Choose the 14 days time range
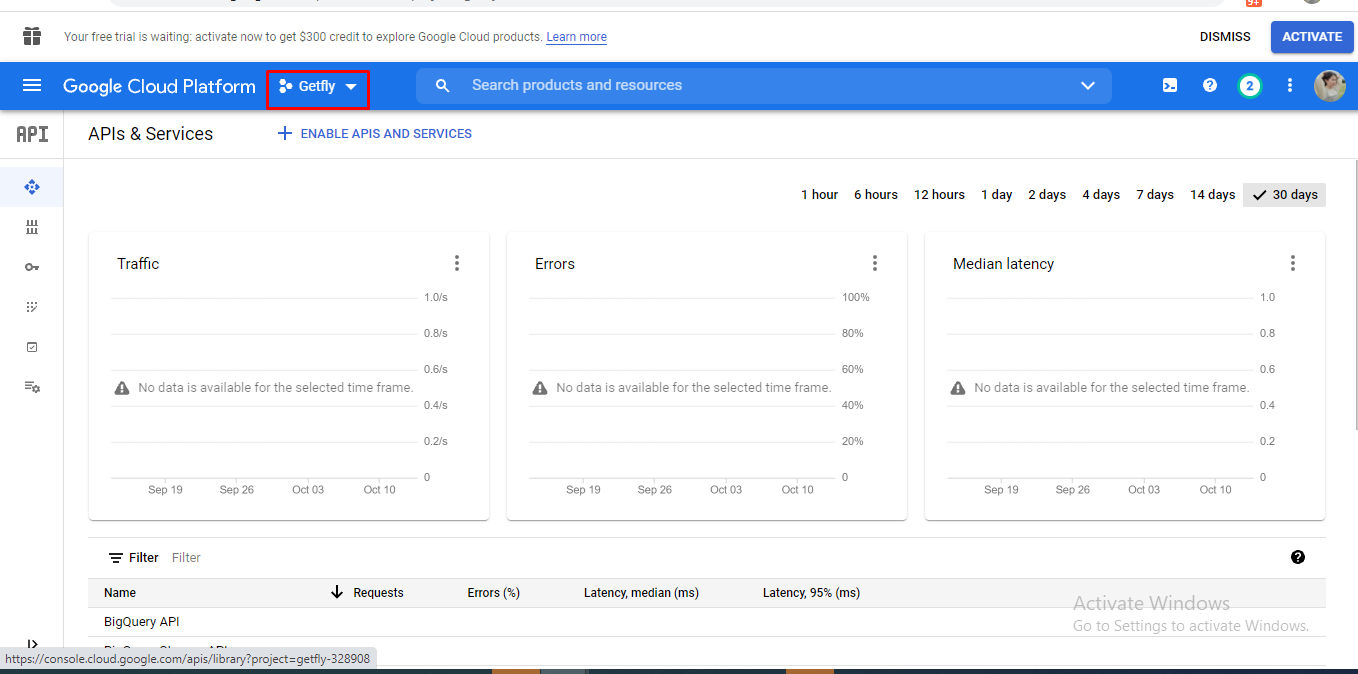The height and width of the screenshot is (674, 1358). [1212, 195]
